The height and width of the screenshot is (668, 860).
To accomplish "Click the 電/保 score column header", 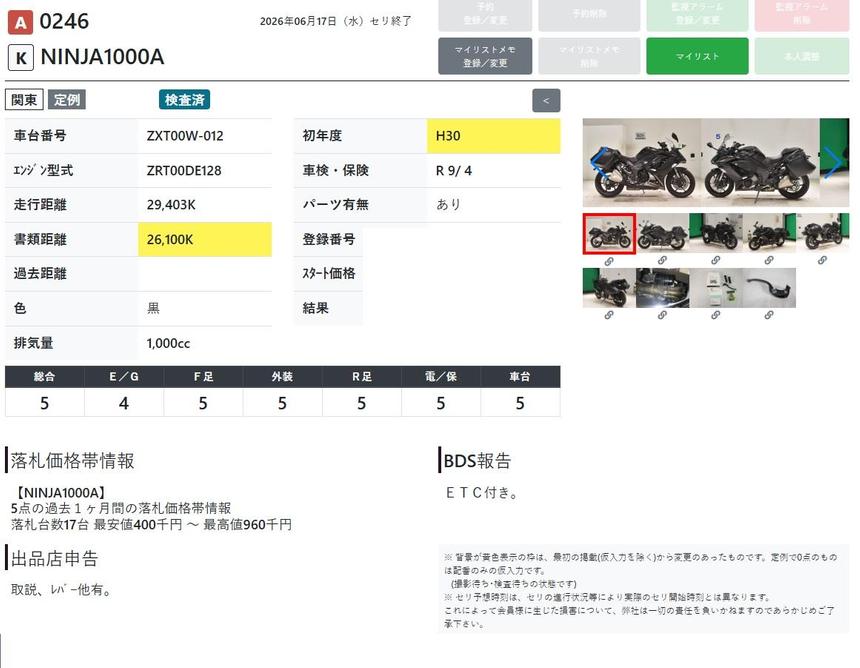I will pyautogui.click(x=441, y=377).
